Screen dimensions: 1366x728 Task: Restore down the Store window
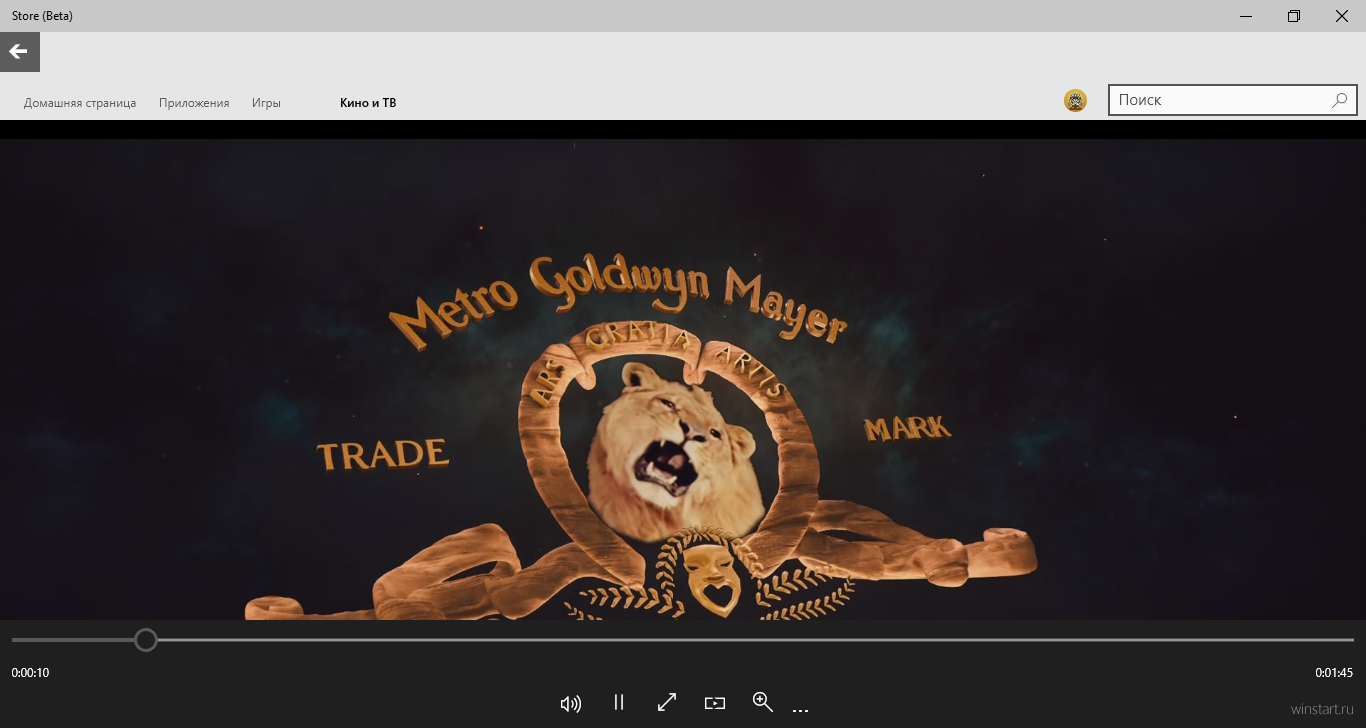point(1294,16)
